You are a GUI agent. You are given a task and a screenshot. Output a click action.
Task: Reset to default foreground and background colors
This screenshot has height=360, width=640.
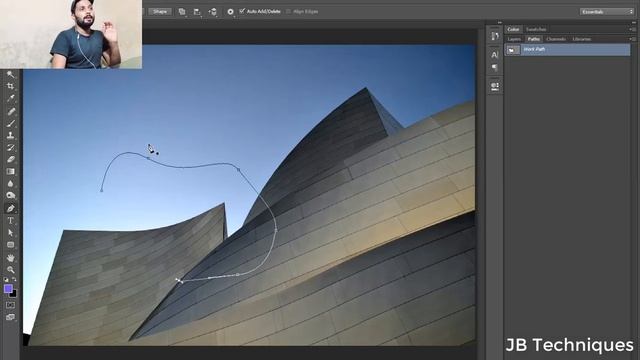click(6, 280)
